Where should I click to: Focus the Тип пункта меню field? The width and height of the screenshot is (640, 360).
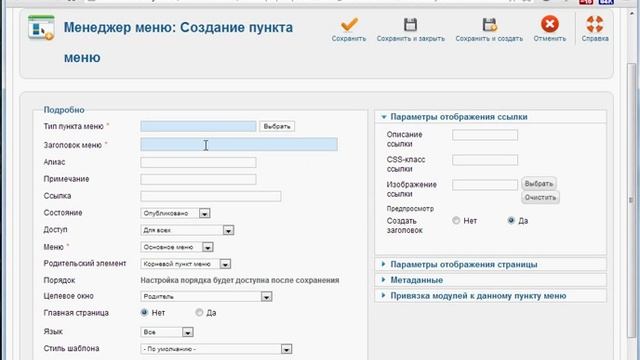[198, 127]
